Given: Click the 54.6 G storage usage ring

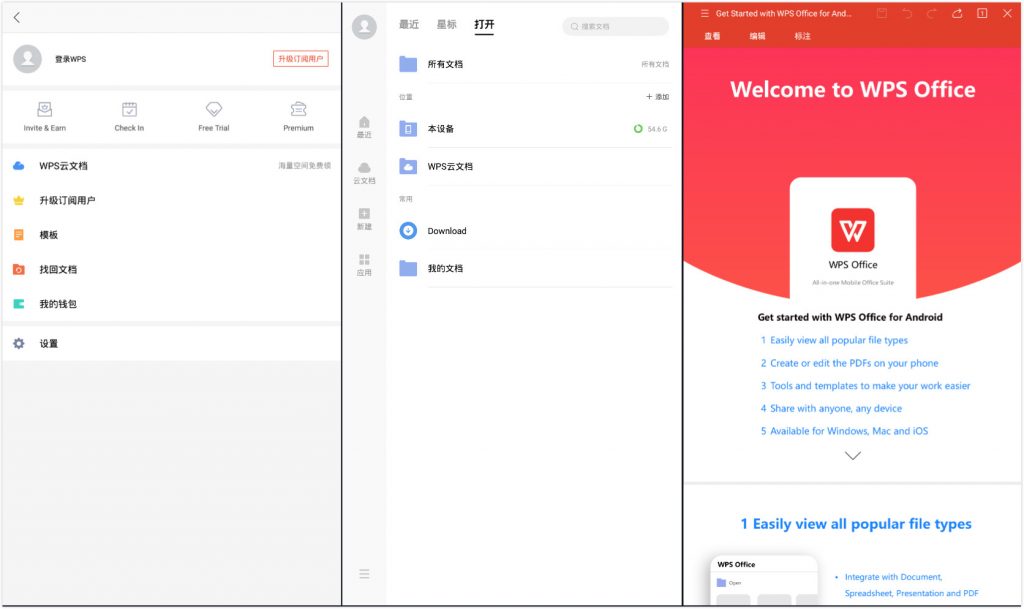Looking at the screenshot, I should click(x=638, y=129).
